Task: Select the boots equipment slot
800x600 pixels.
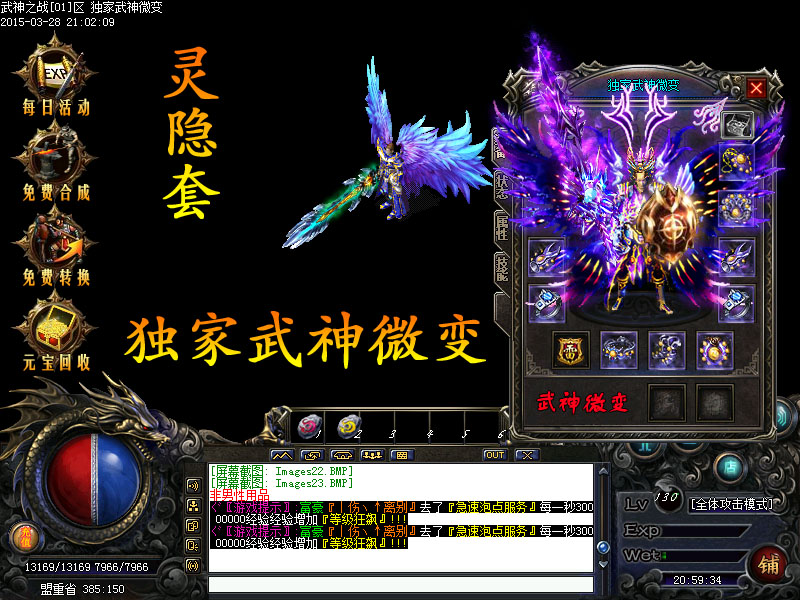Action: pyautogui.click(x=666, y=351)
